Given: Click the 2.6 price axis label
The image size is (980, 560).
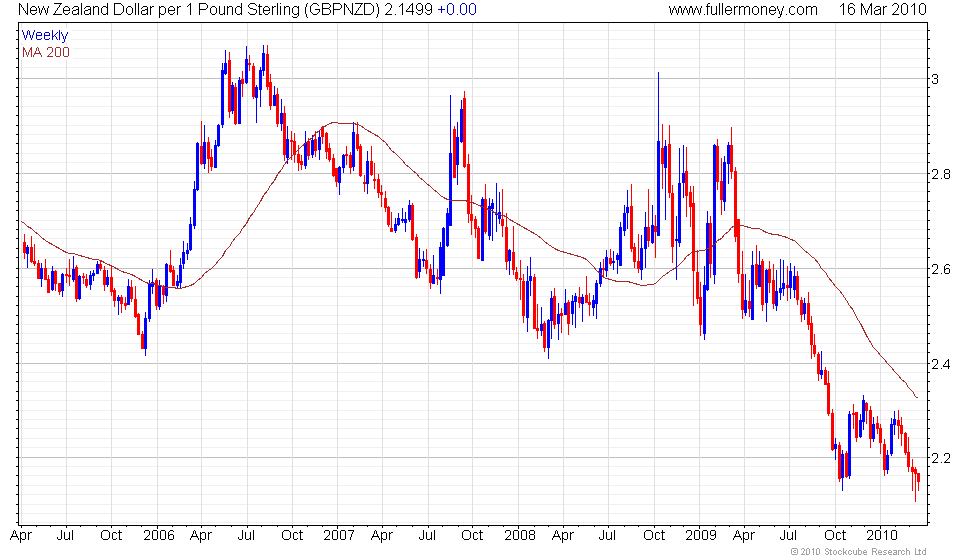Looking at the screenshot, I should tap(940, 269).
